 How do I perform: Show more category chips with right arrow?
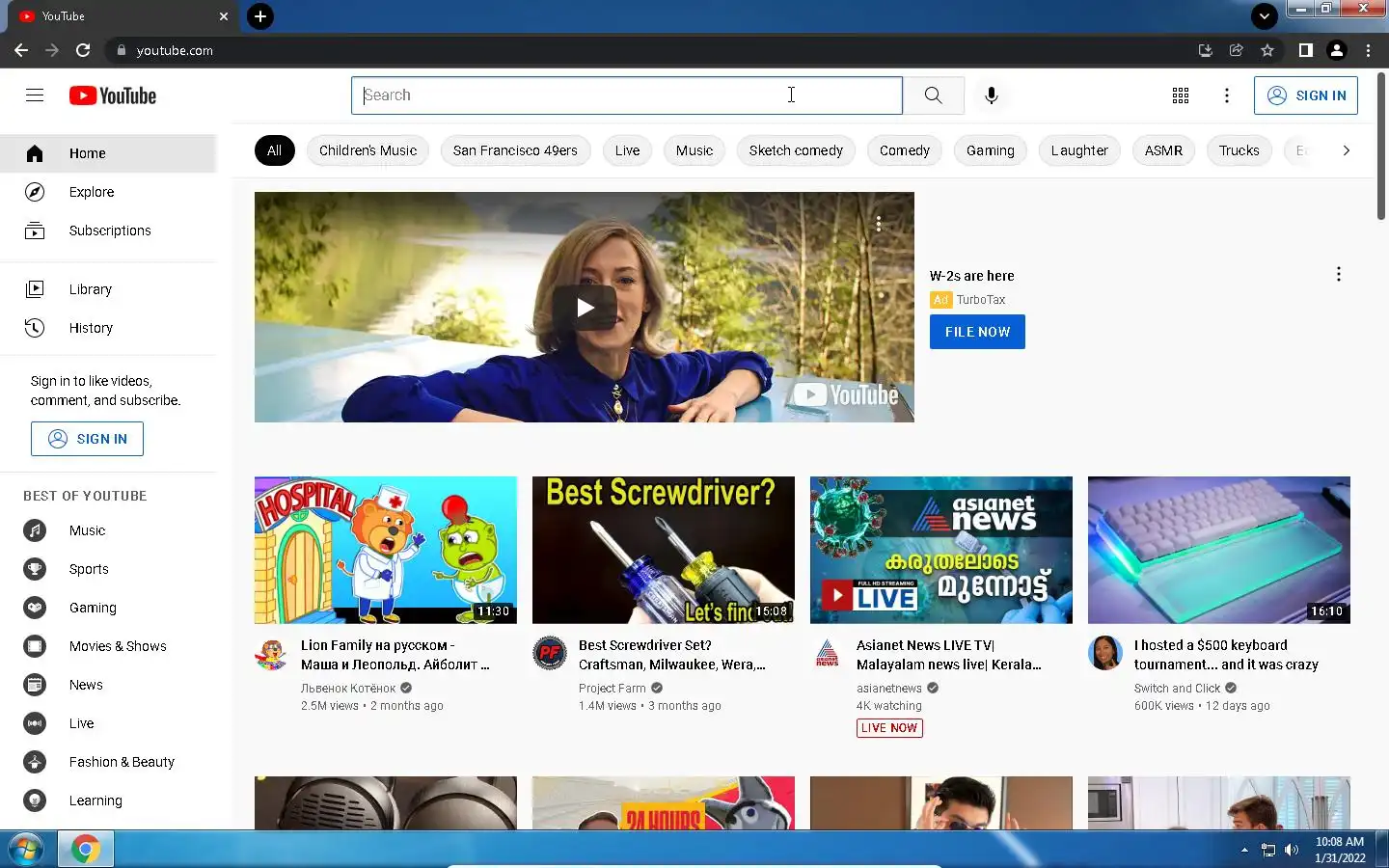tap(1346, 150)
